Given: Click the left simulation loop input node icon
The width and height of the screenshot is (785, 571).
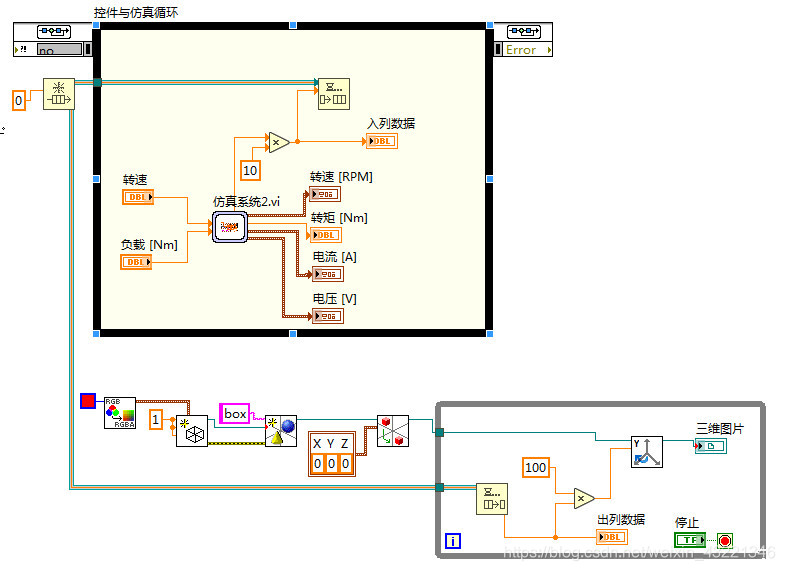Looking at the screenshot, I should pyautogui.click(x=54, y=32).
